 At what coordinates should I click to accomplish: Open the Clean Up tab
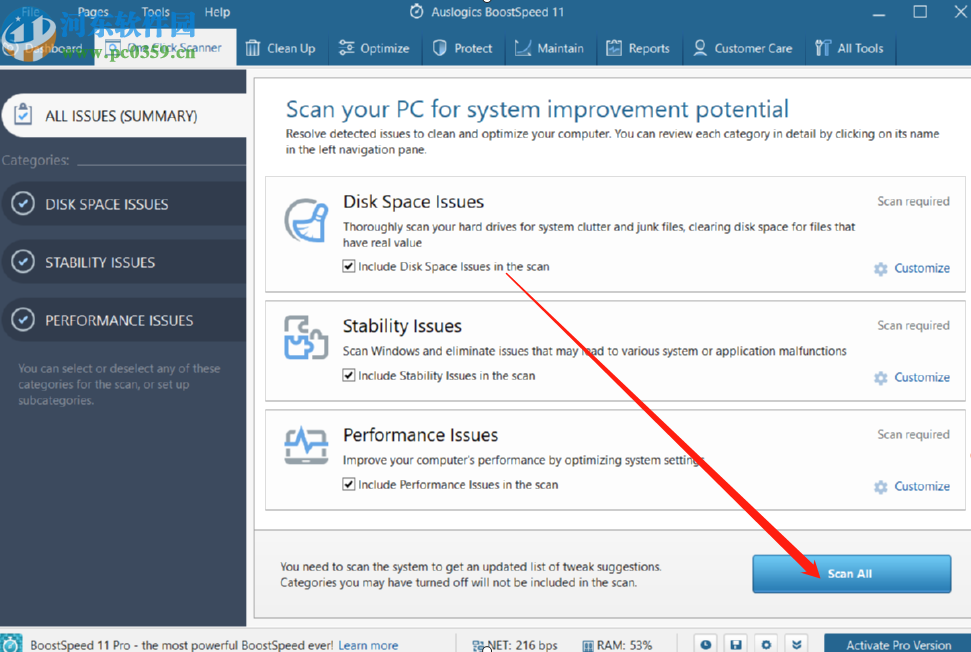click(x=280, y=48)
